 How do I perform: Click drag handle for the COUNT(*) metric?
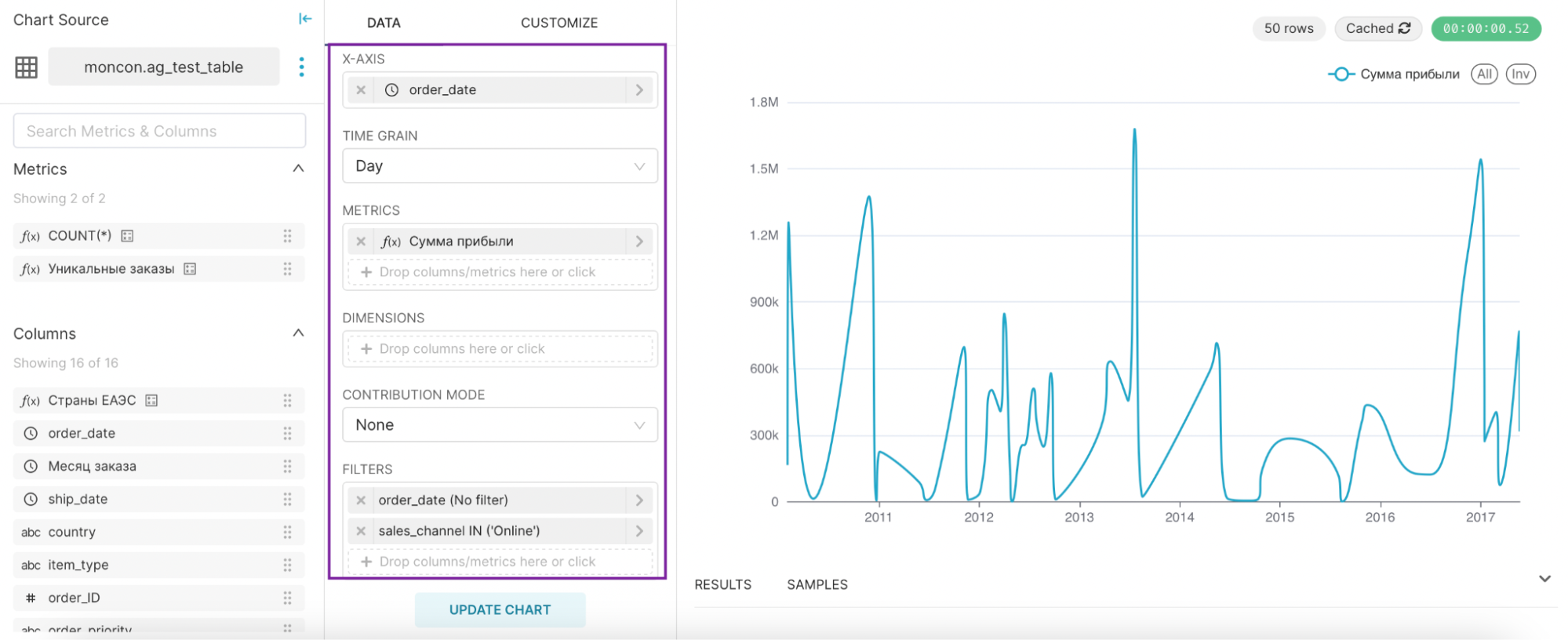pyautogui.click(x=287, y=236)
